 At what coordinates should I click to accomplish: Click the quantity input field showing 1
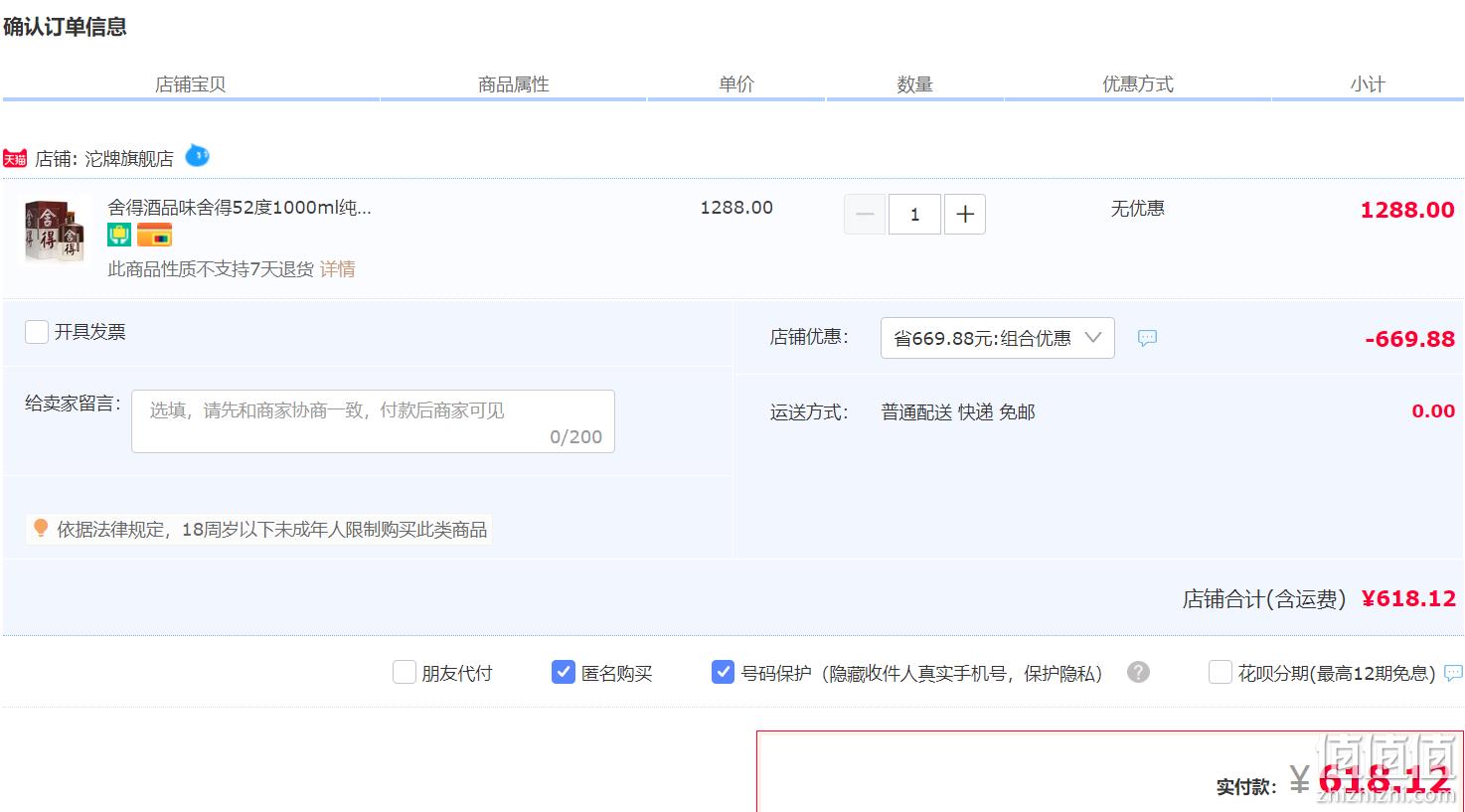[914, 215]
